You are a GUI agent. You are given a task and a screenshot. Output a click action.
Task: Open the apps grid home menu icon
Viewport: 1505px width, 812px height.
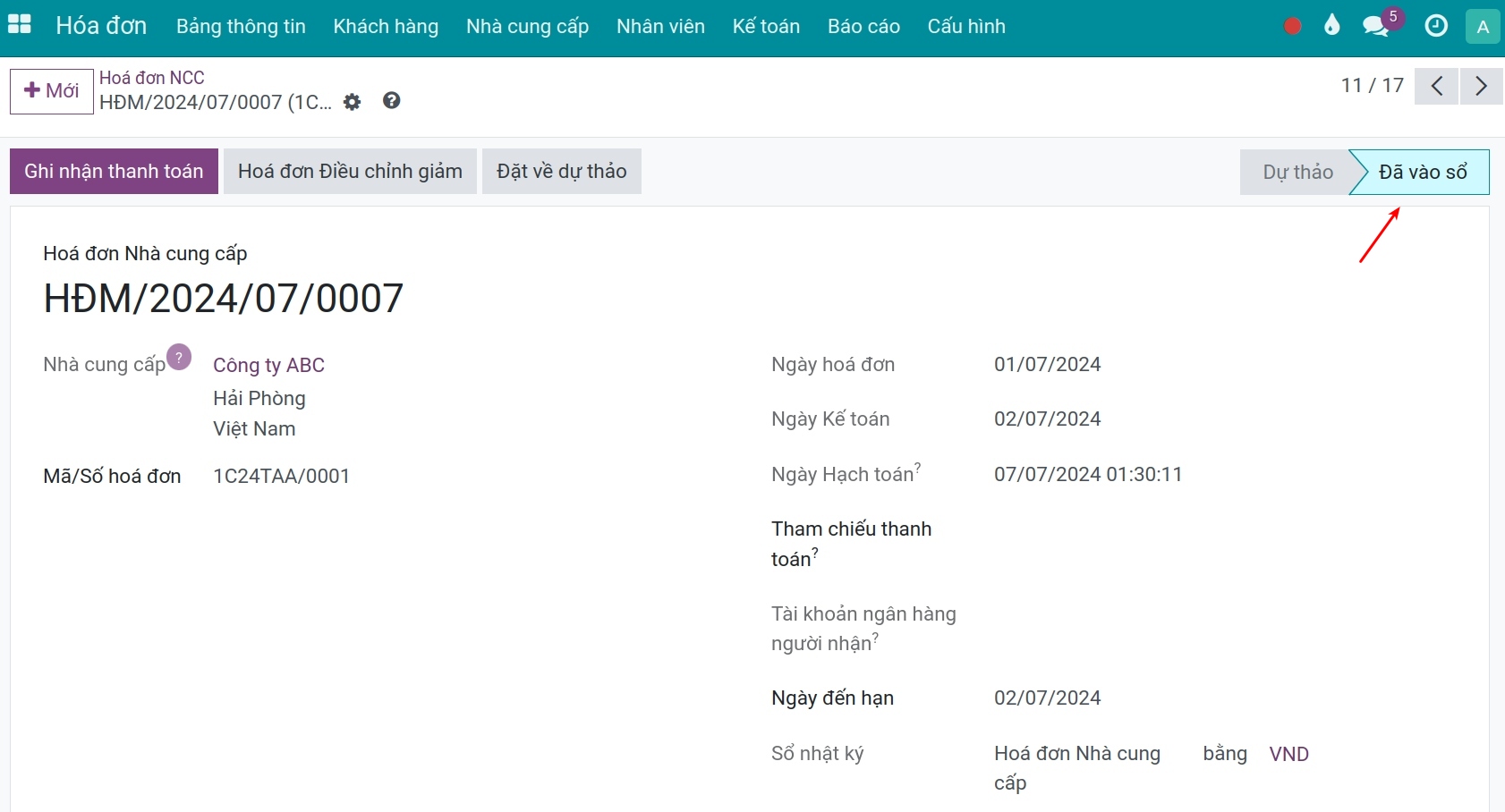coord(20,25)
